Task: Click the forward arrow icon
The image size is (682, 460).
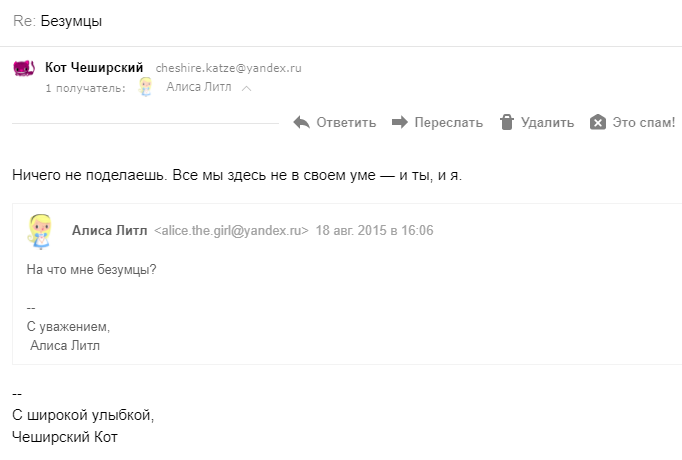Action: (x=400, y=122)
